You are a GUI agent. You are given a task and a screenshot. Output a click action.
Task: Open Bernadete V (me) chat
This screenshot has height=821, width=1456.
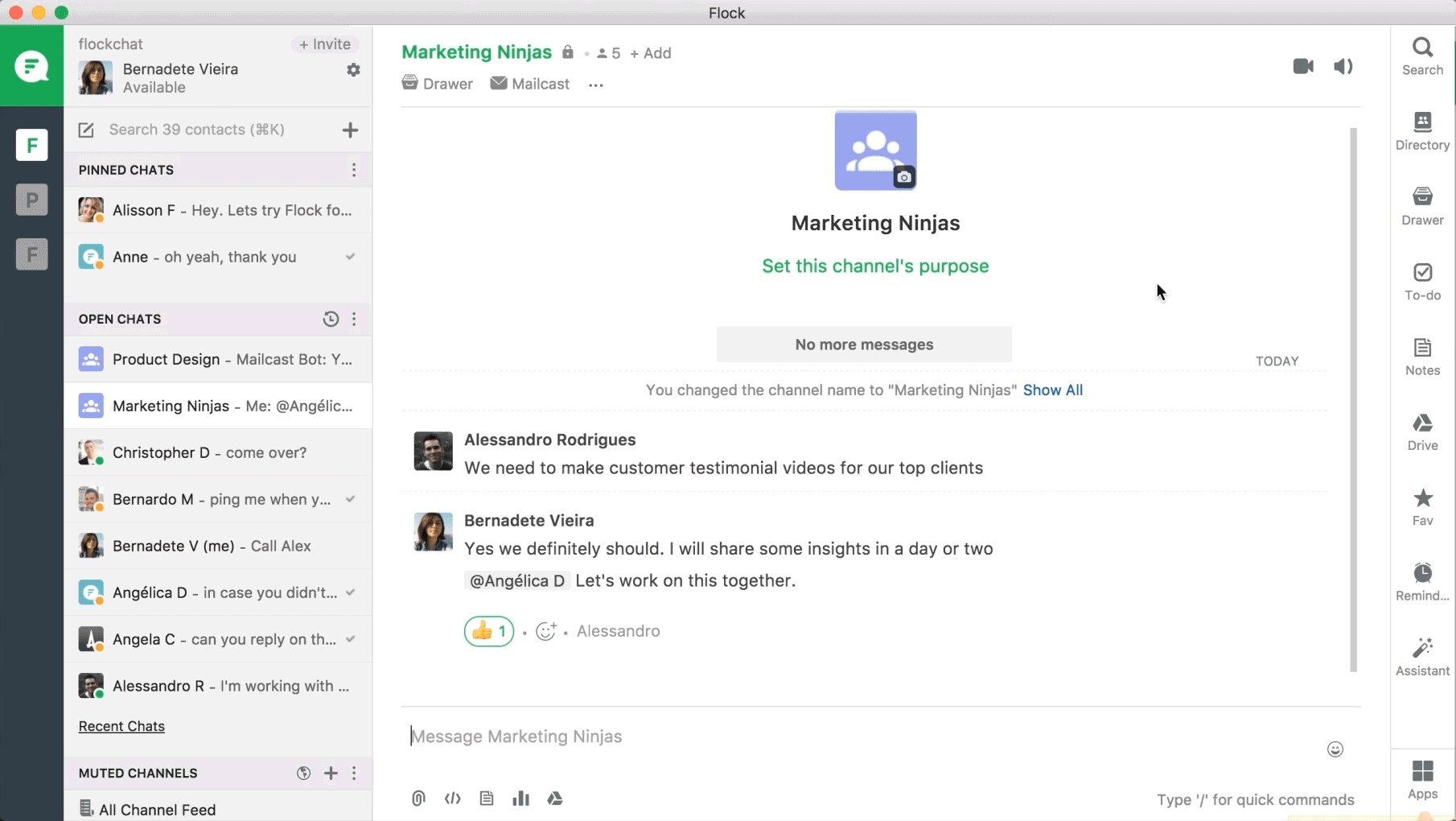point(218,546)
